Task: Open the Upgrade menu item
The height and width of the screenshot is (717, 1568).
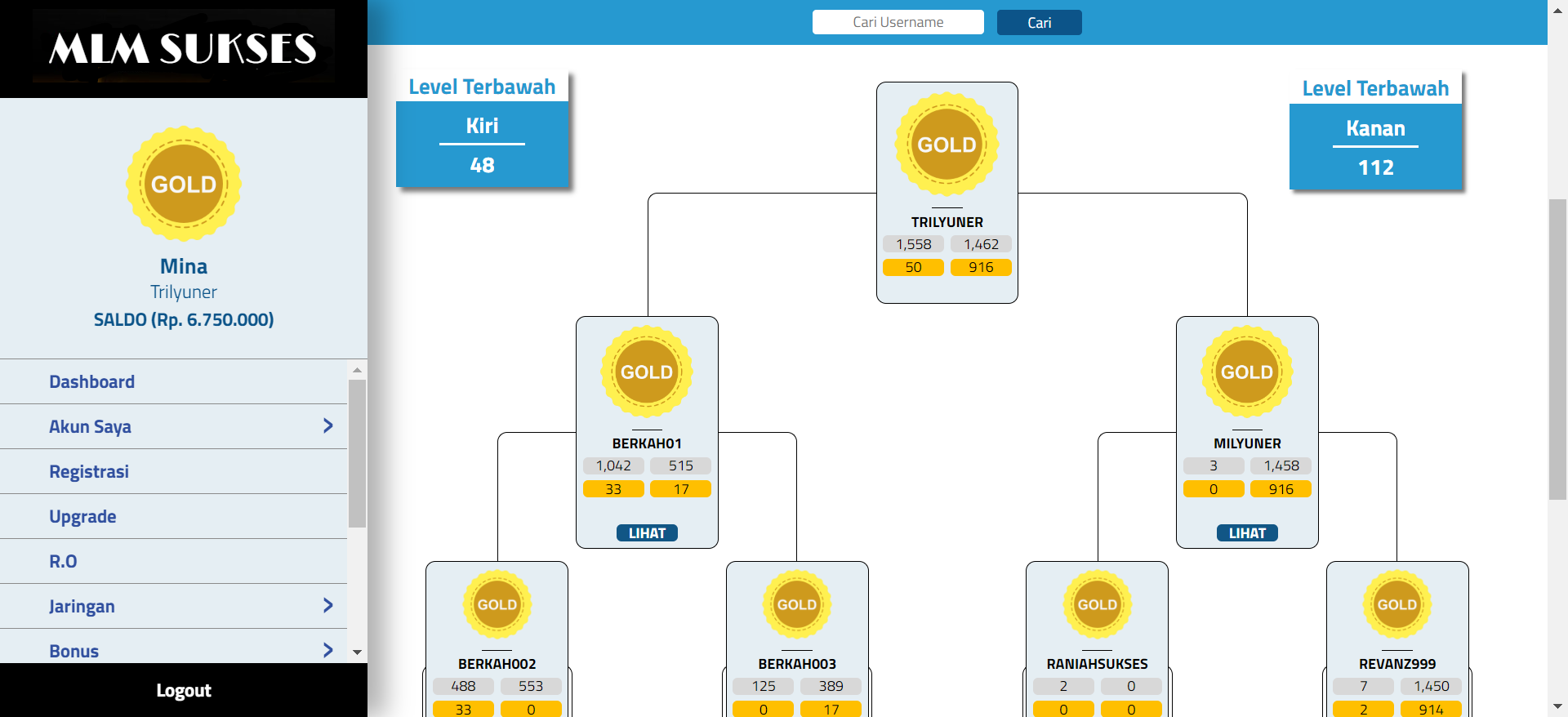Action: 82,517
